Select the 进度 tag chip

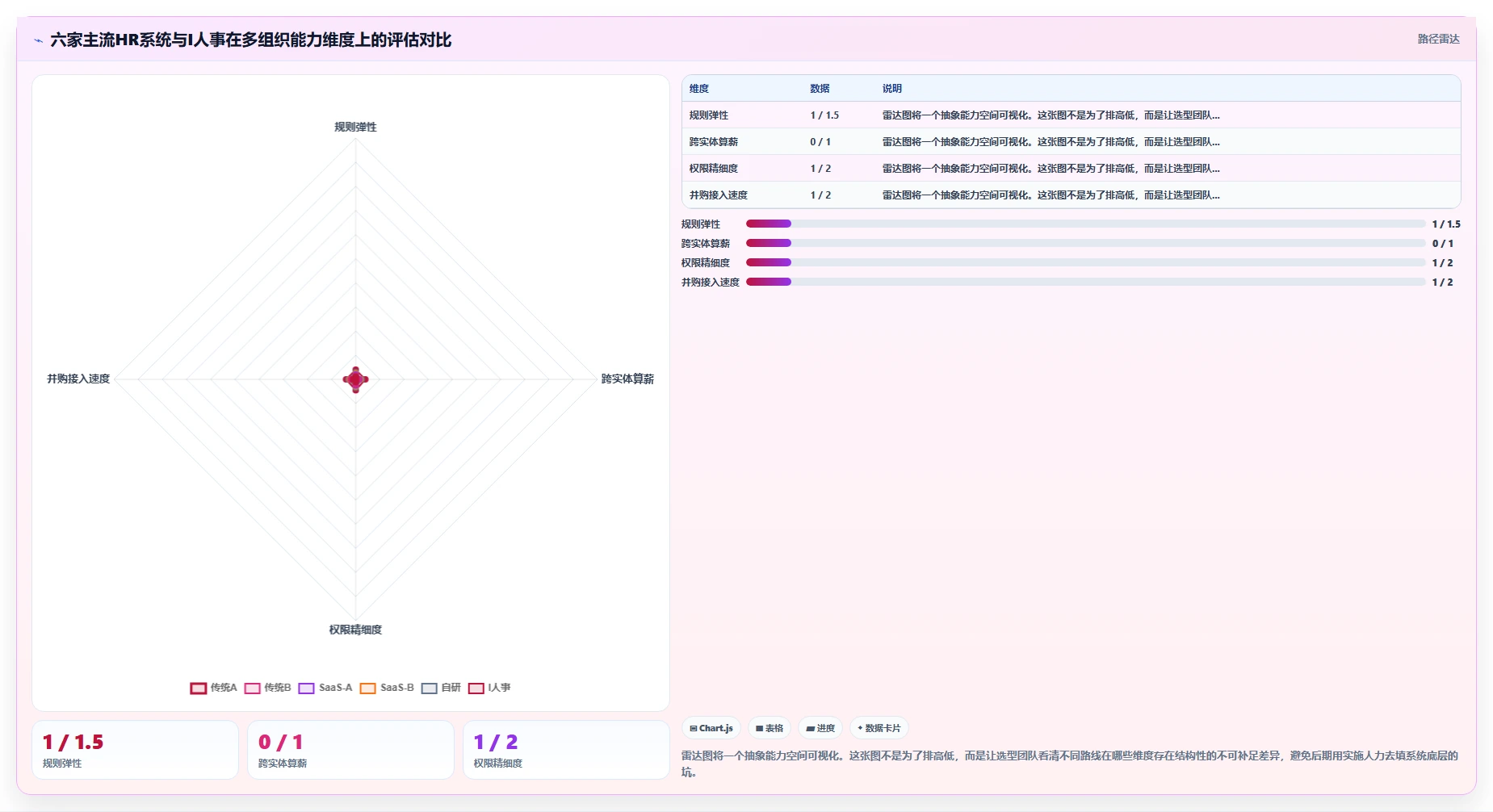[820, 728]
